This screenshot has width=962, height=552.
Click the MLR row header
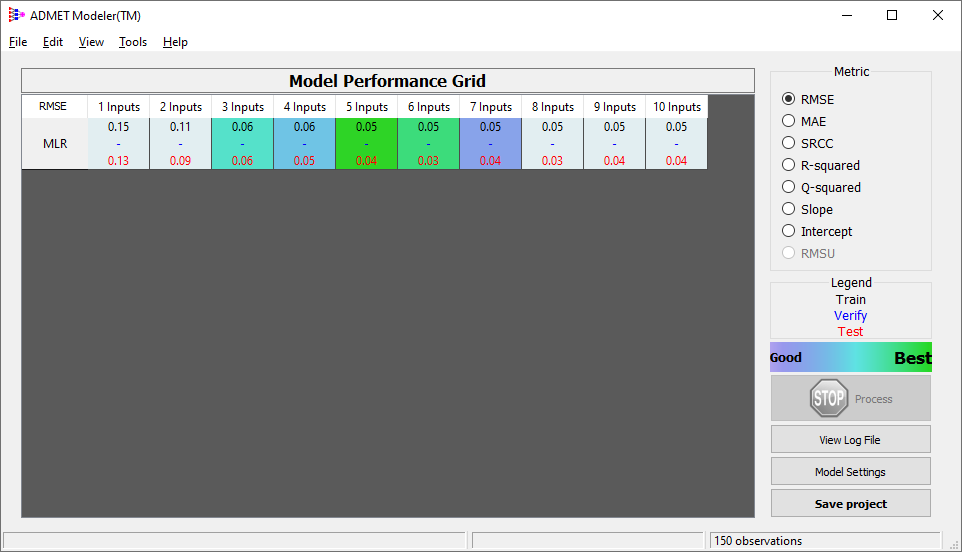55,144
